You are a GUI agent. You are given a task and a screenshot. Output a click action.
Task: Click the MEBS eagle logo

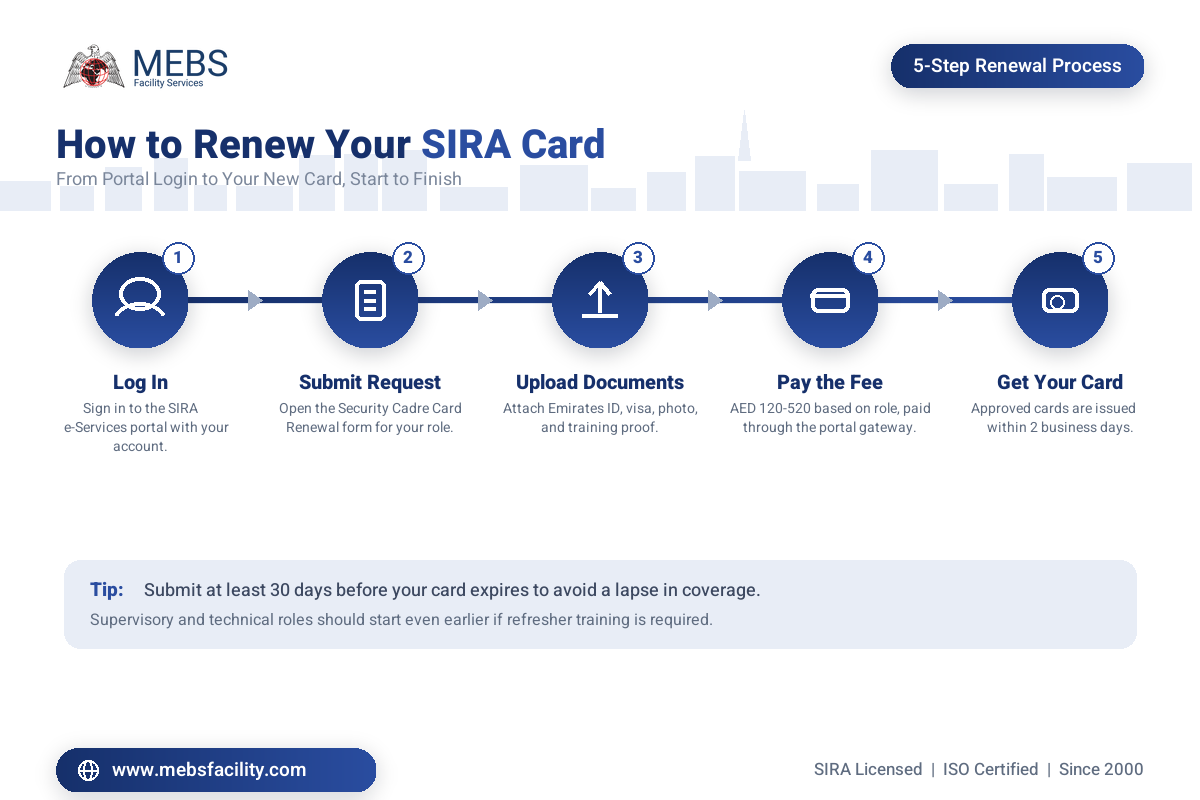click(x=94, y=67)
